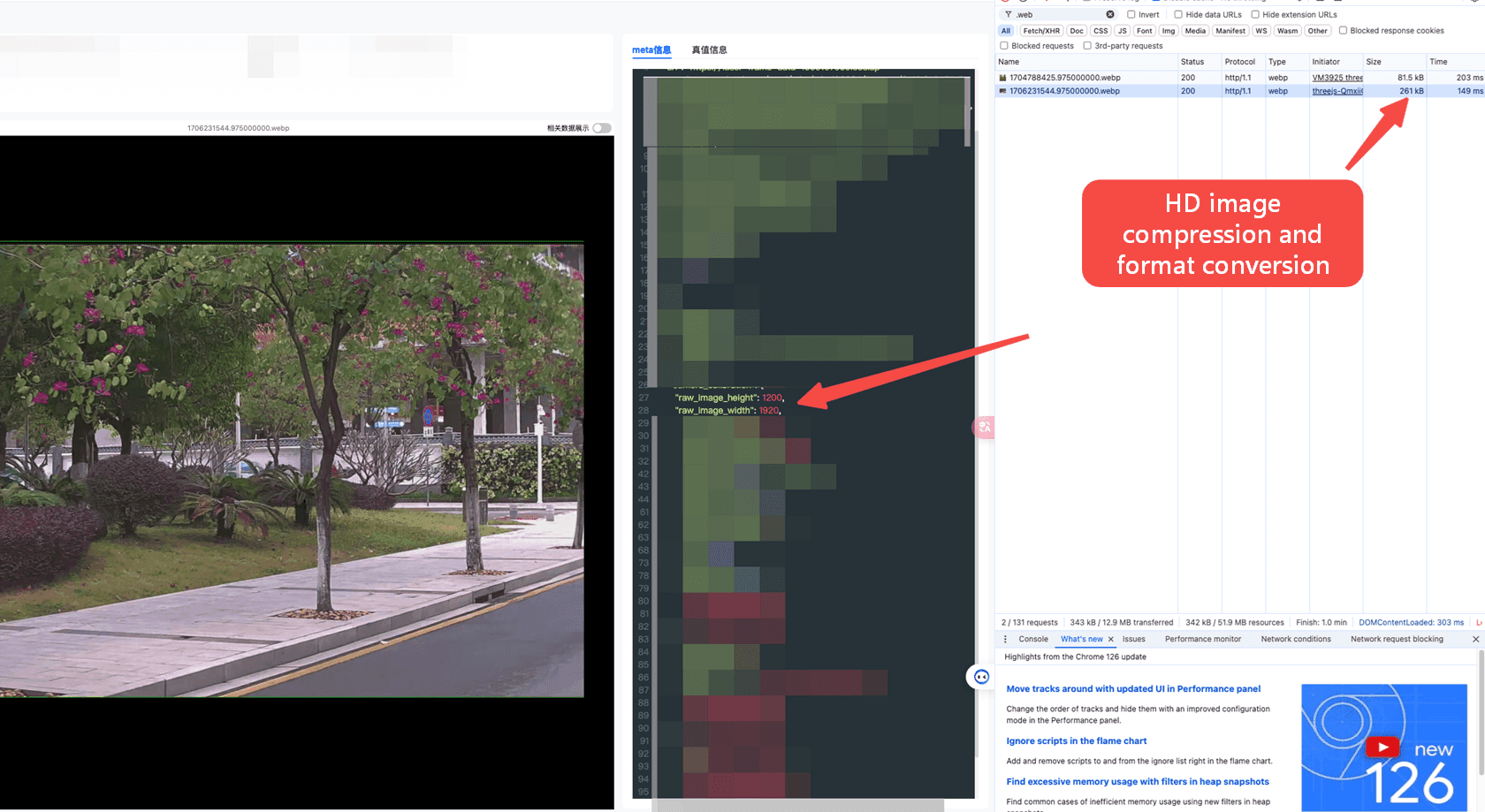Tick the 3rd-party requests checkbox
The image size is (1485, 812).
tap(1087, 46)
